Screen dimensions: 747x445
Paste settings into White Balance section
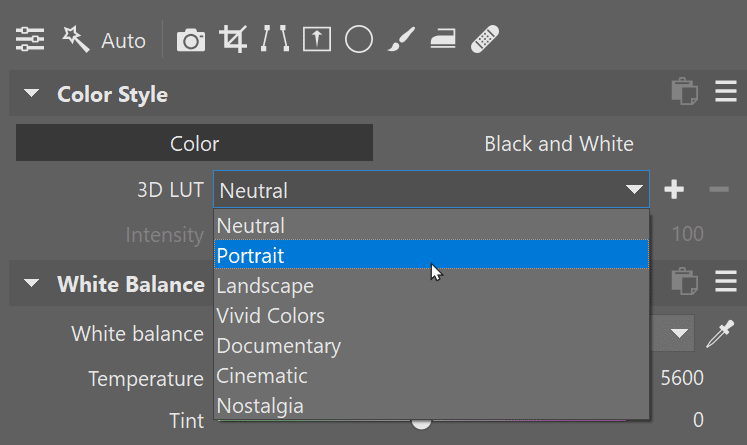coord(685,281)
